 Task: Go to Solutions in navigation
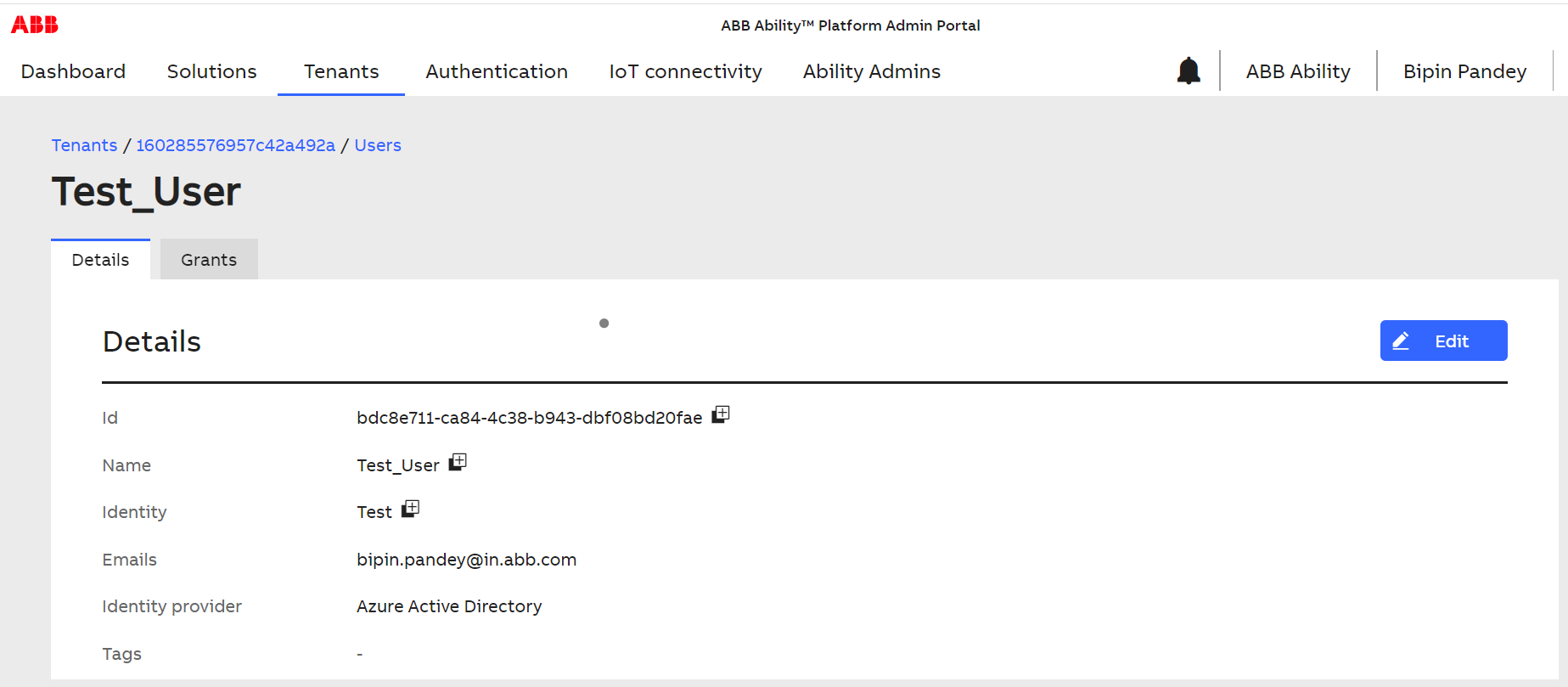(211, 71)
